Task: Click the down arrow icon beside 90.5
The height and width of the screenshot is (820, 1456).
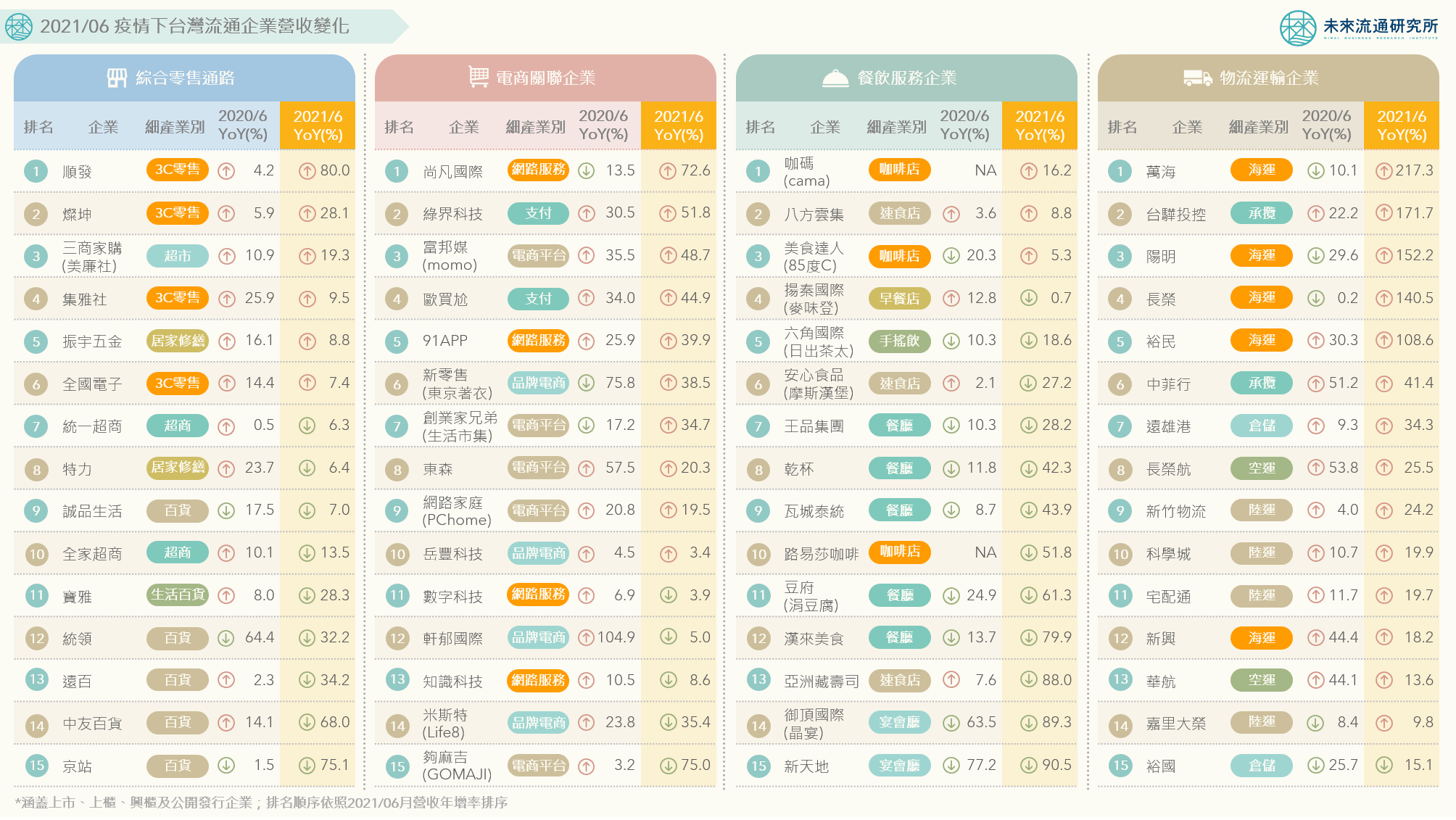Action: [x=1029, y=765]
